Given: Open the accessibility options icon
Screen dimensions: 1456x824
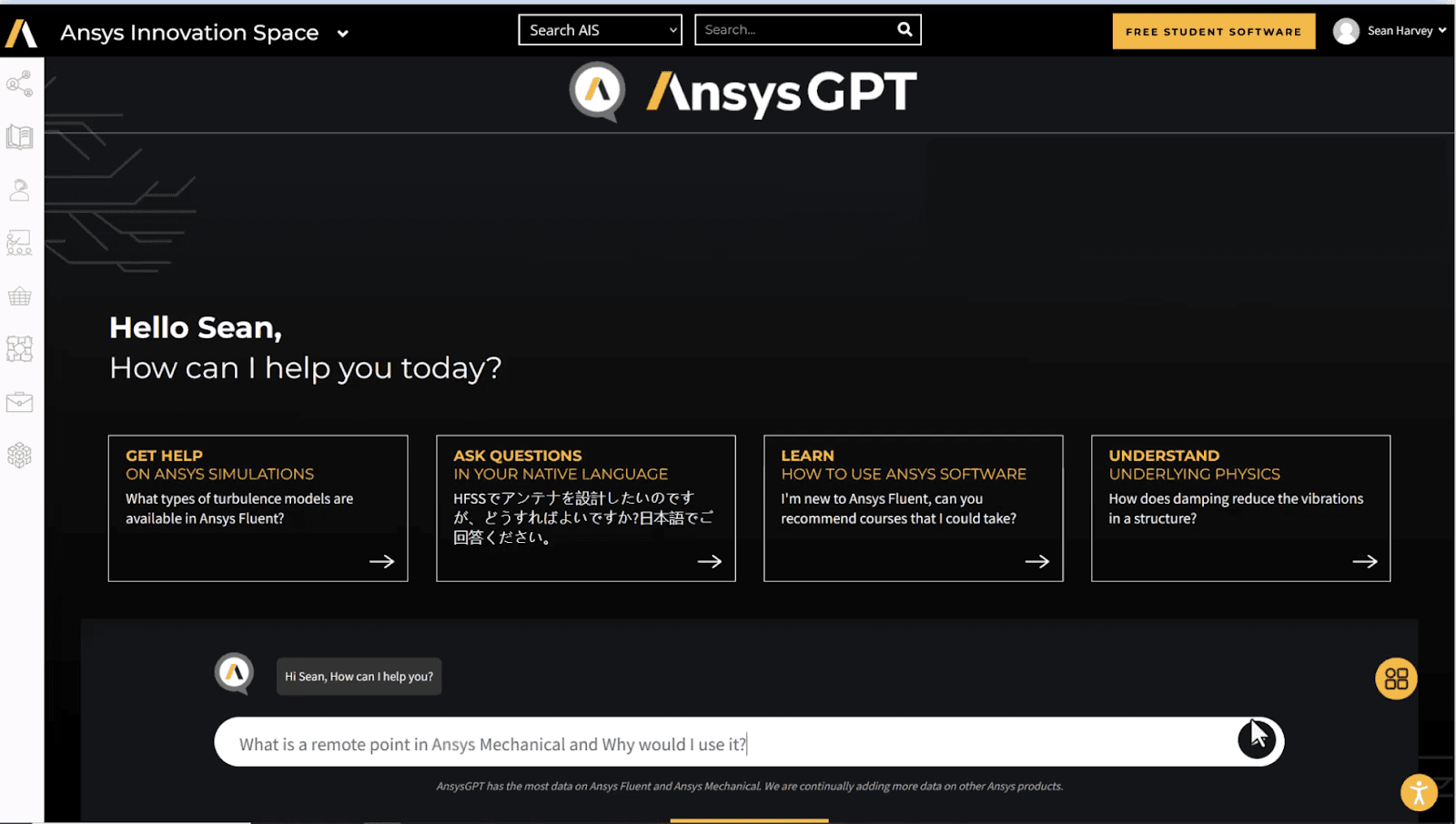Looking at the screenshot, I should point(1419,792).
